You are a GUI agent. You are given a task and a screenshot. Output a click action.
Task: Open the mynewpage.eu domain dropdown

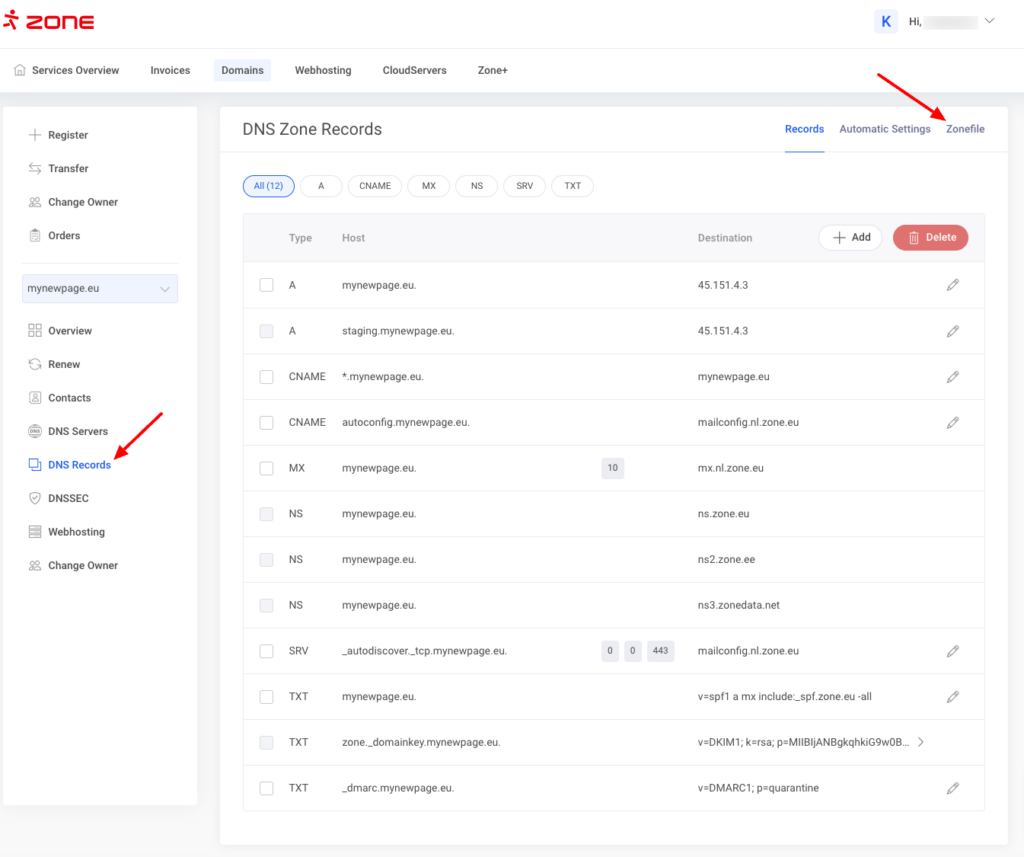100,289
